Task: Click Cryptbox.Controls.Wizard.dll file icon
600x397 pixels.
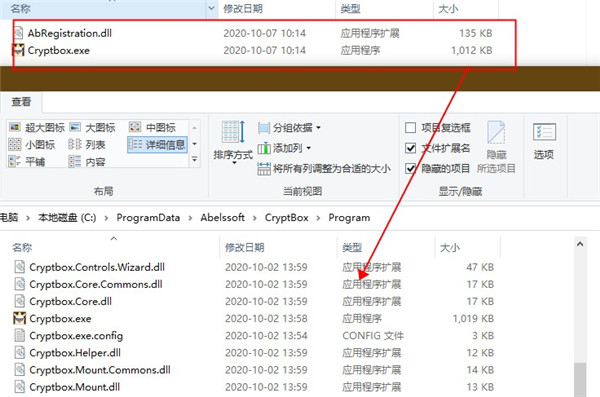Action: (20, 267)
